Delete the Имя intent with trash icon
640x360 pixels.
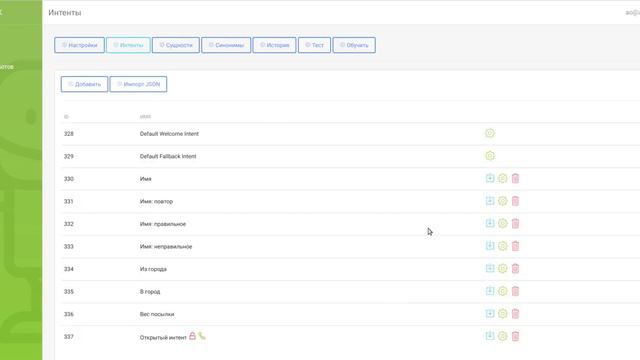coord(515,178)
